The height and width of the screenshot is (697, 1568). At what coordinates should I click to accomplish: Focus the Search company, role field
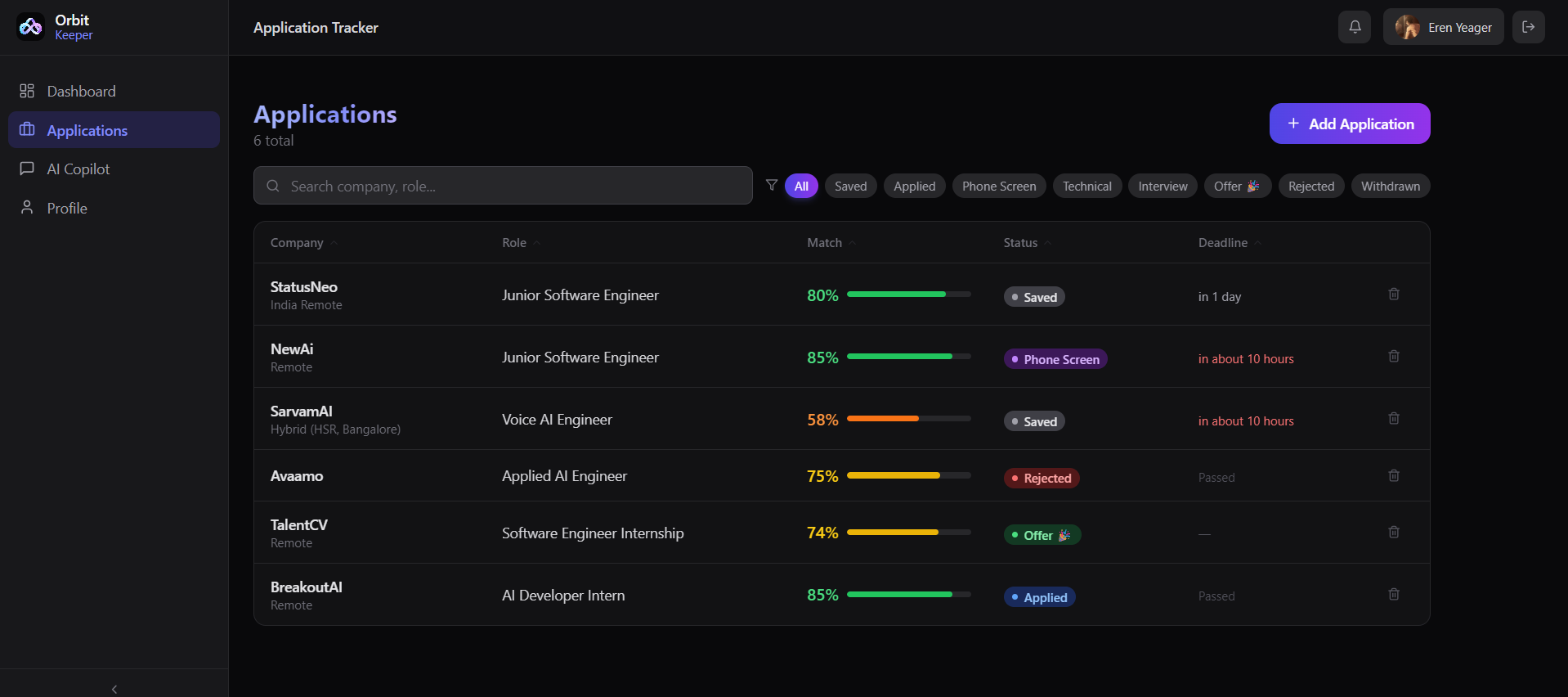[503, 186]
